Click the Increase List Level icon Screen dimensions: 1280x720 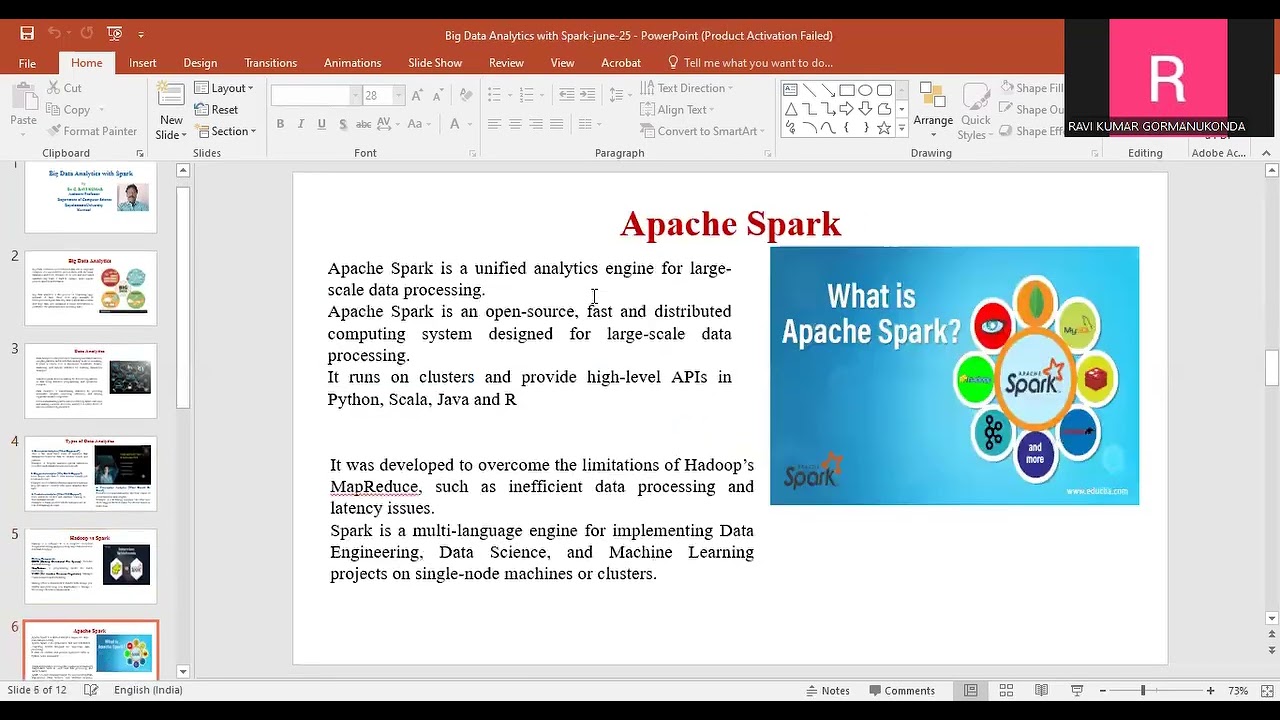click(589, 95)
